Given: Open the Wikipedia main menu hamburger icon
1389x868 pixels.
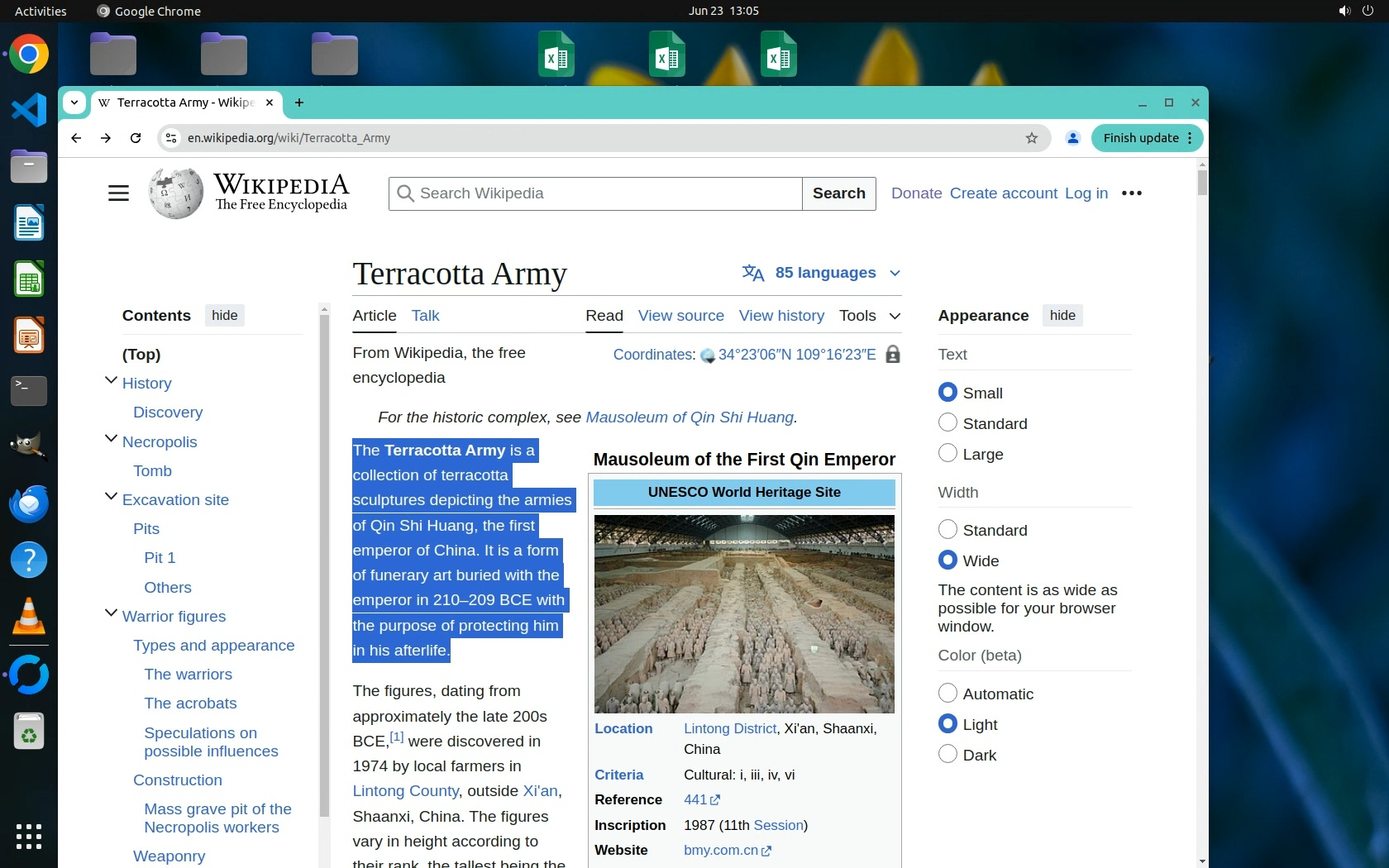Looking at the screenshot, I should [x=118, y=193].
